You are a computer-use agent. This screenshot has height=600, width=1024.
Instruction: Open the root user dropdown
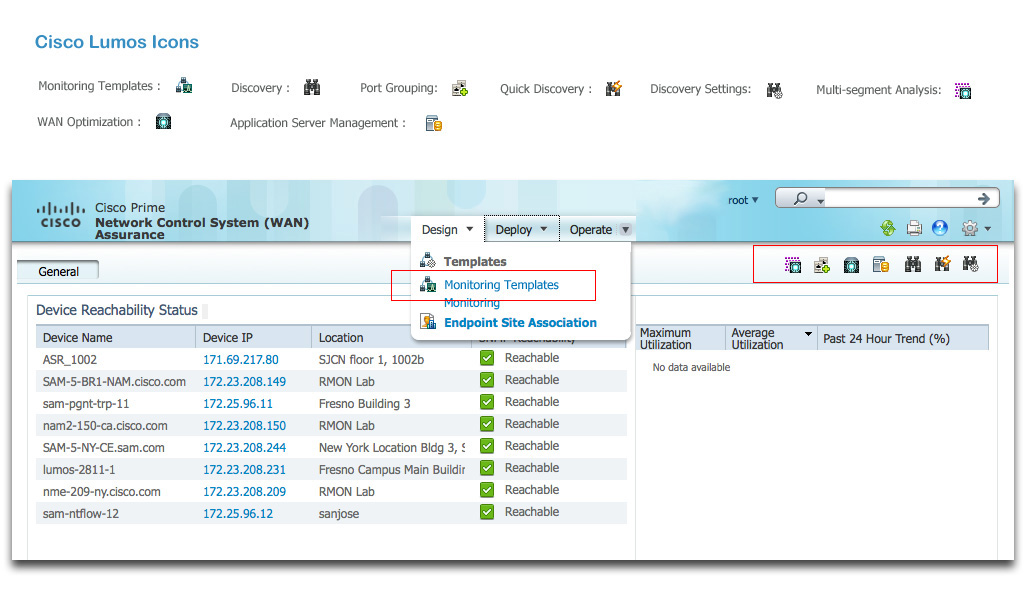tap(743, 200)
